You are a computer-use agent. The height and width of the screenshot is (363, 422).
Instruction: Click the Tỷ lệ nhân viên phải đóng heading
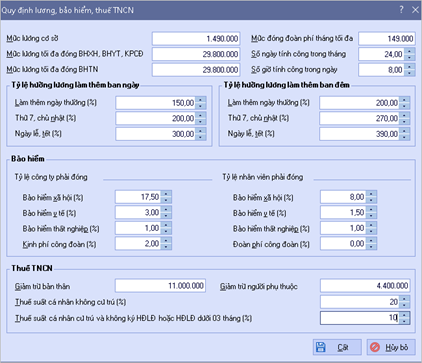(263, 177)
